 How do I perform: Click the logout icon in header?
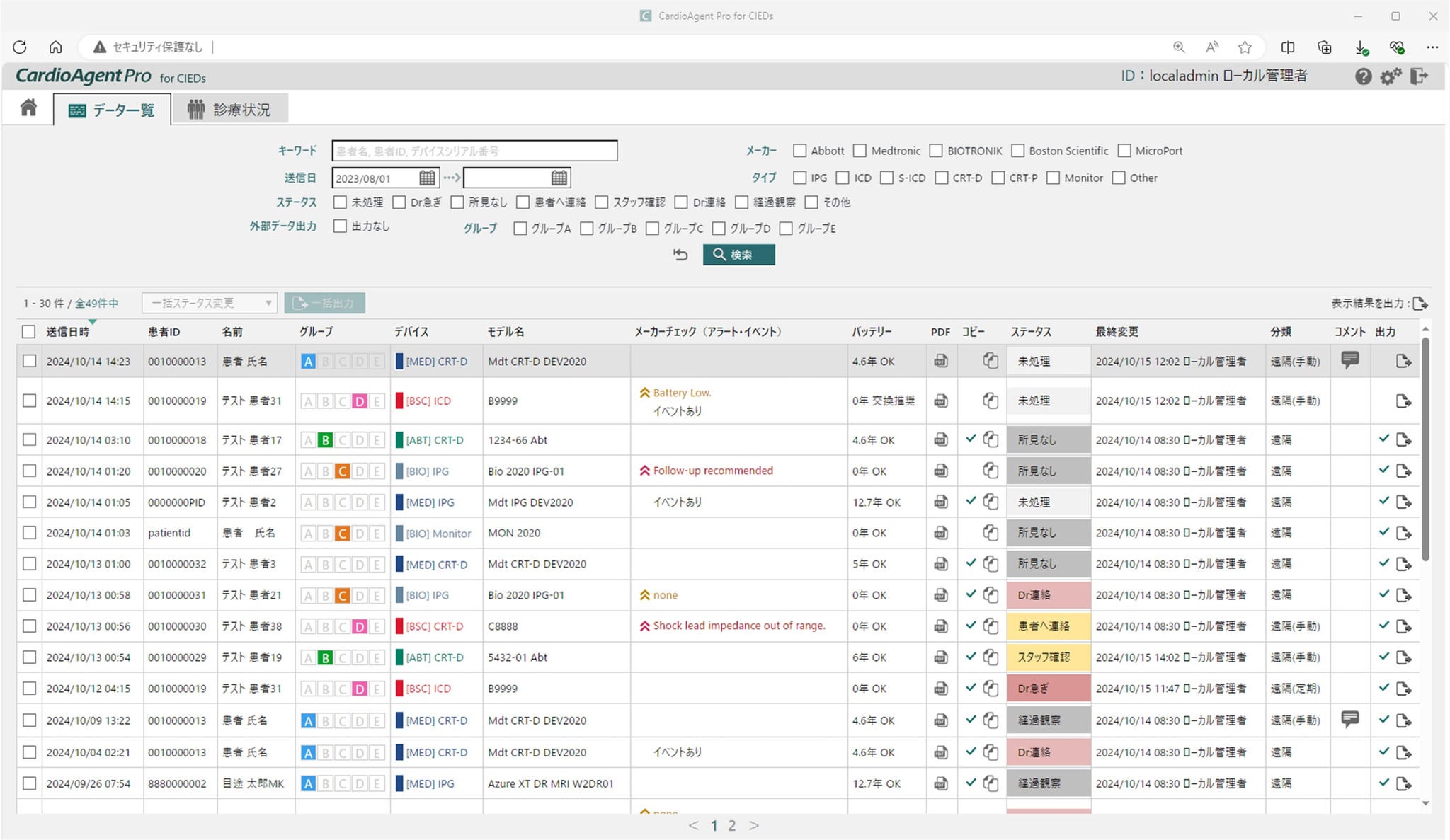[x=1419, y=76]
